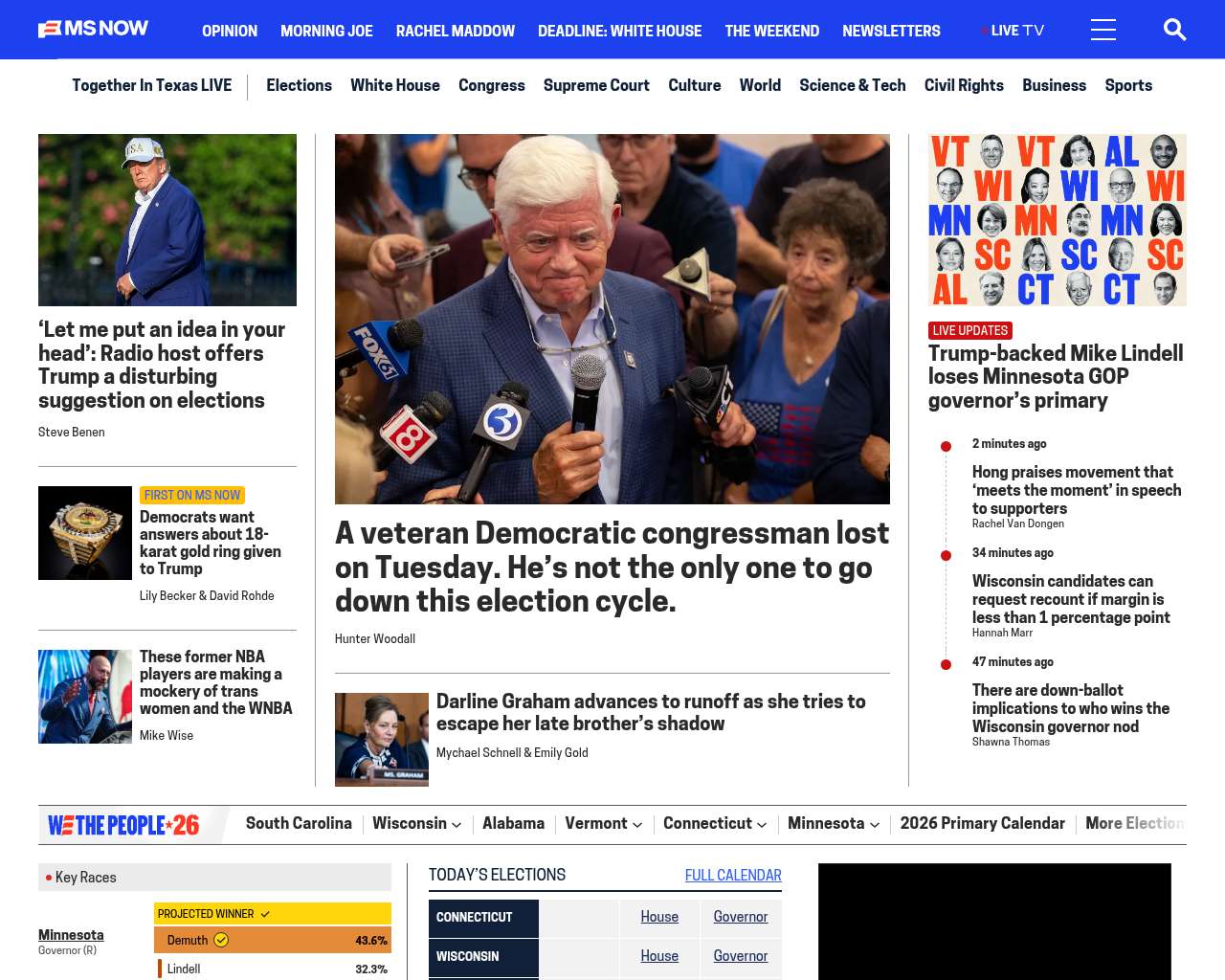
Task: Read former NBA players WNBA headline
Action: [x=216, y=682]
